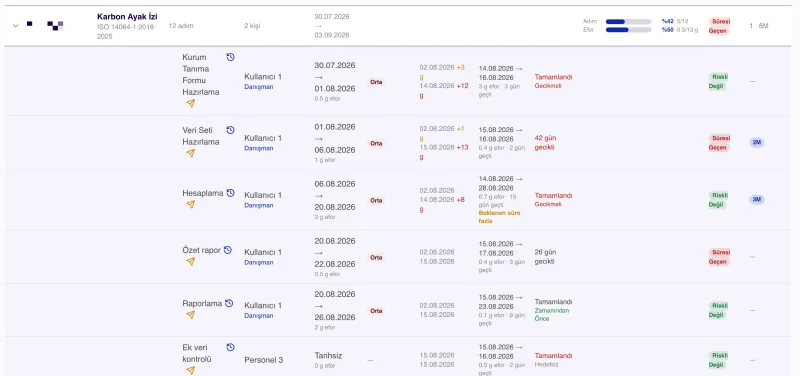Click send icon under Özet rapor

click(190, 261)
